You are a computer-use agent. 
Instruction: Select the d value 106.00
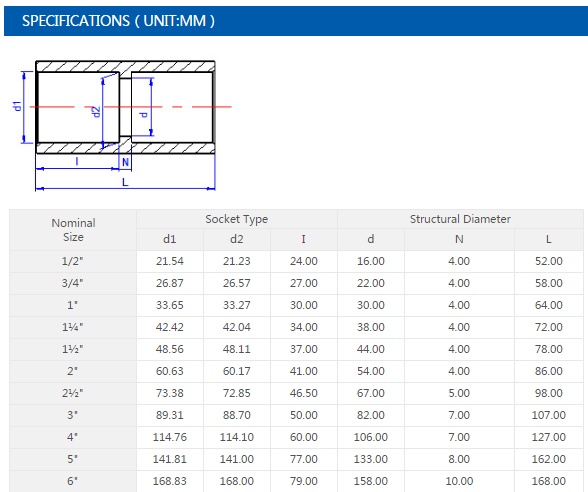click(x=371, y=437)
